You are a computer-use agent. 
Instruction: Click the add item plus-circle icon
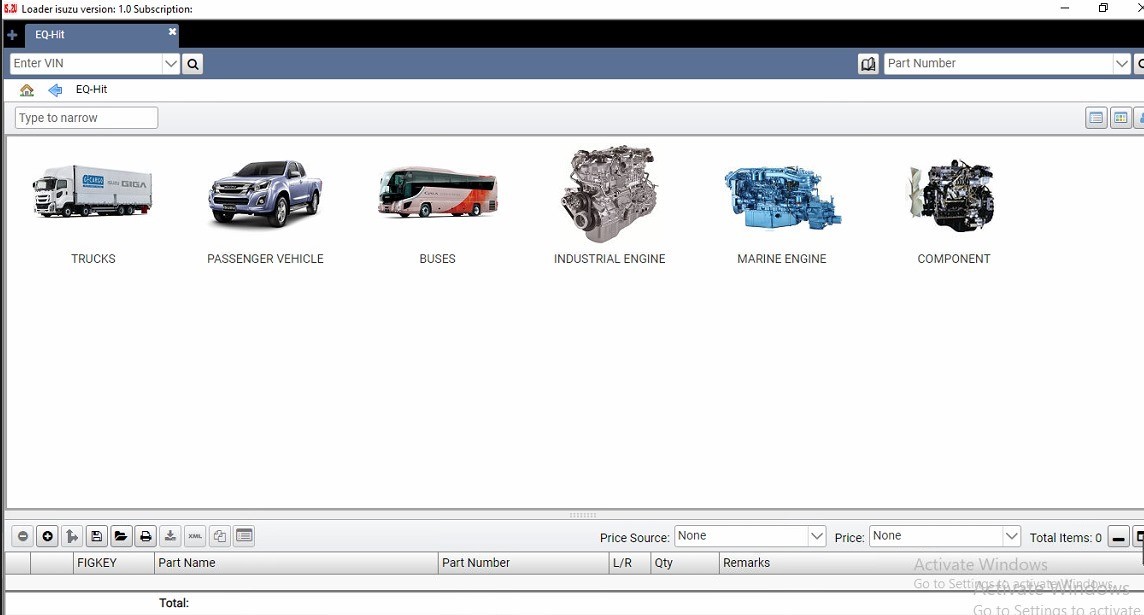pyautogui.click(x=47, y=536)
